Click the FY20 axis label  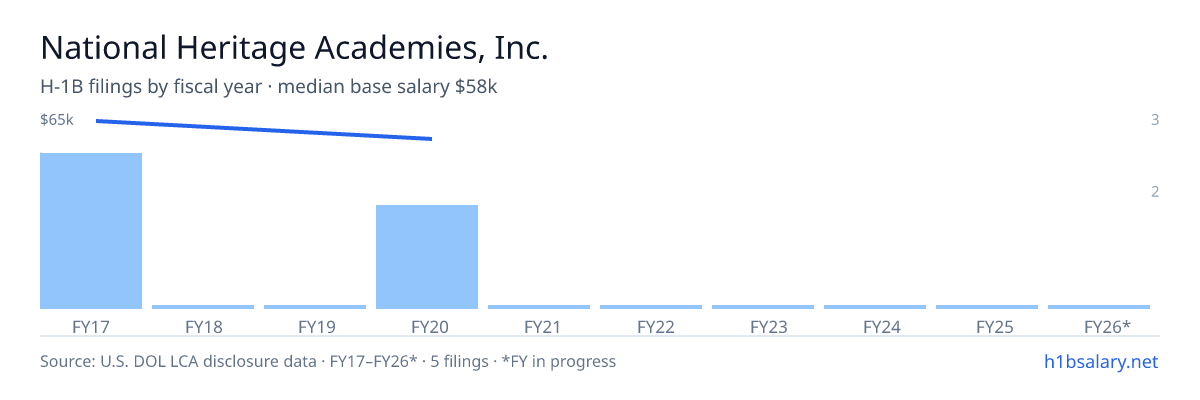point(427,327)
